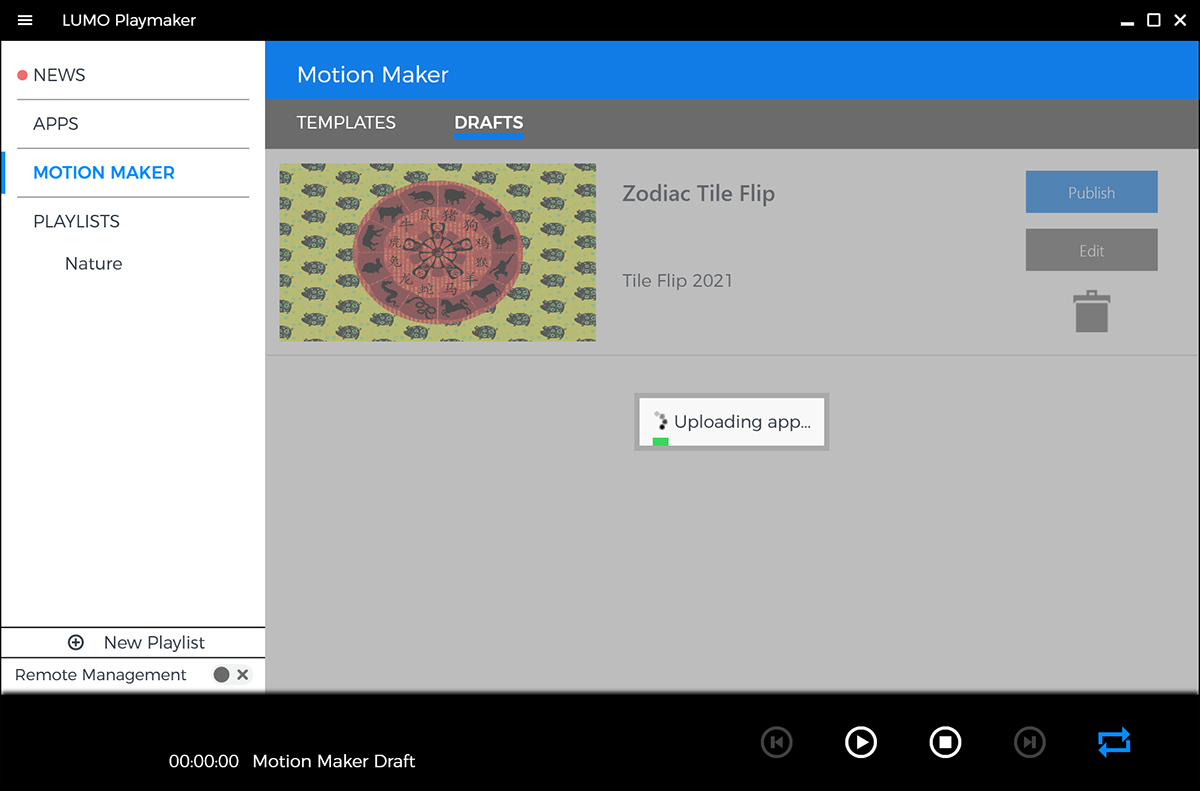Switch to the DRAFTS tab
The width and height of the screenshot is (1200, 791).
pyautogui.click(x=488, y=122)
